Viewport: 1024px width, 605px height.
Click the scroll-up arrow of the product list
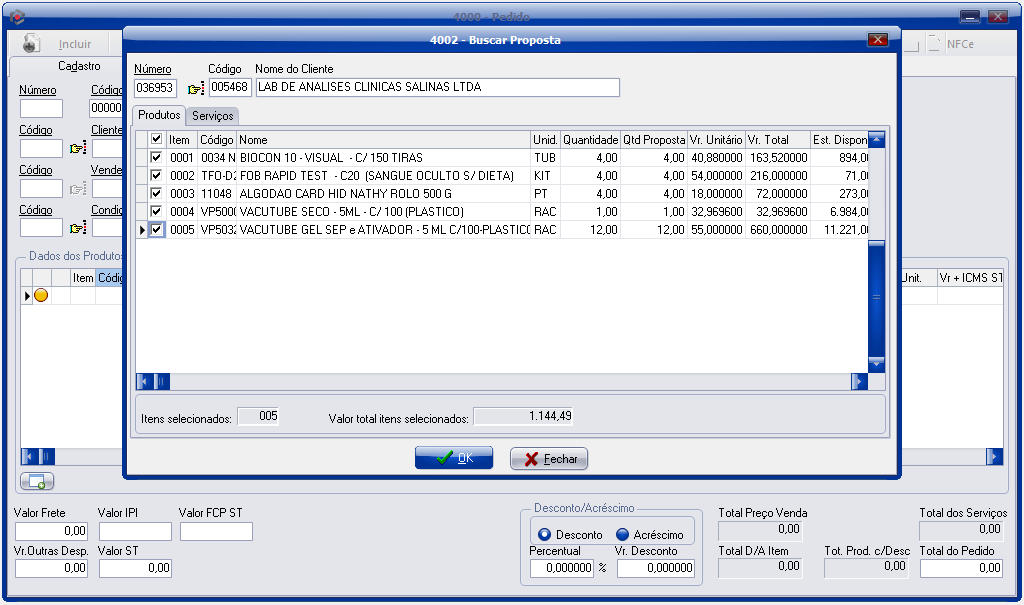pyautogui.click(x=876, y=139)
